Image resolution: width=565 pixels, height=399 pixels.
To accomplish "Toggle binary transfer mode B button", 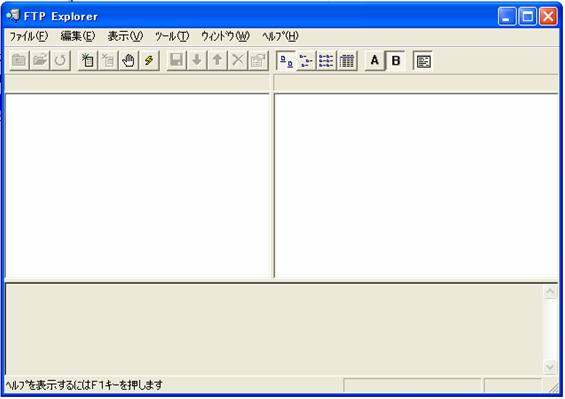I will click(x=396, y=61).
